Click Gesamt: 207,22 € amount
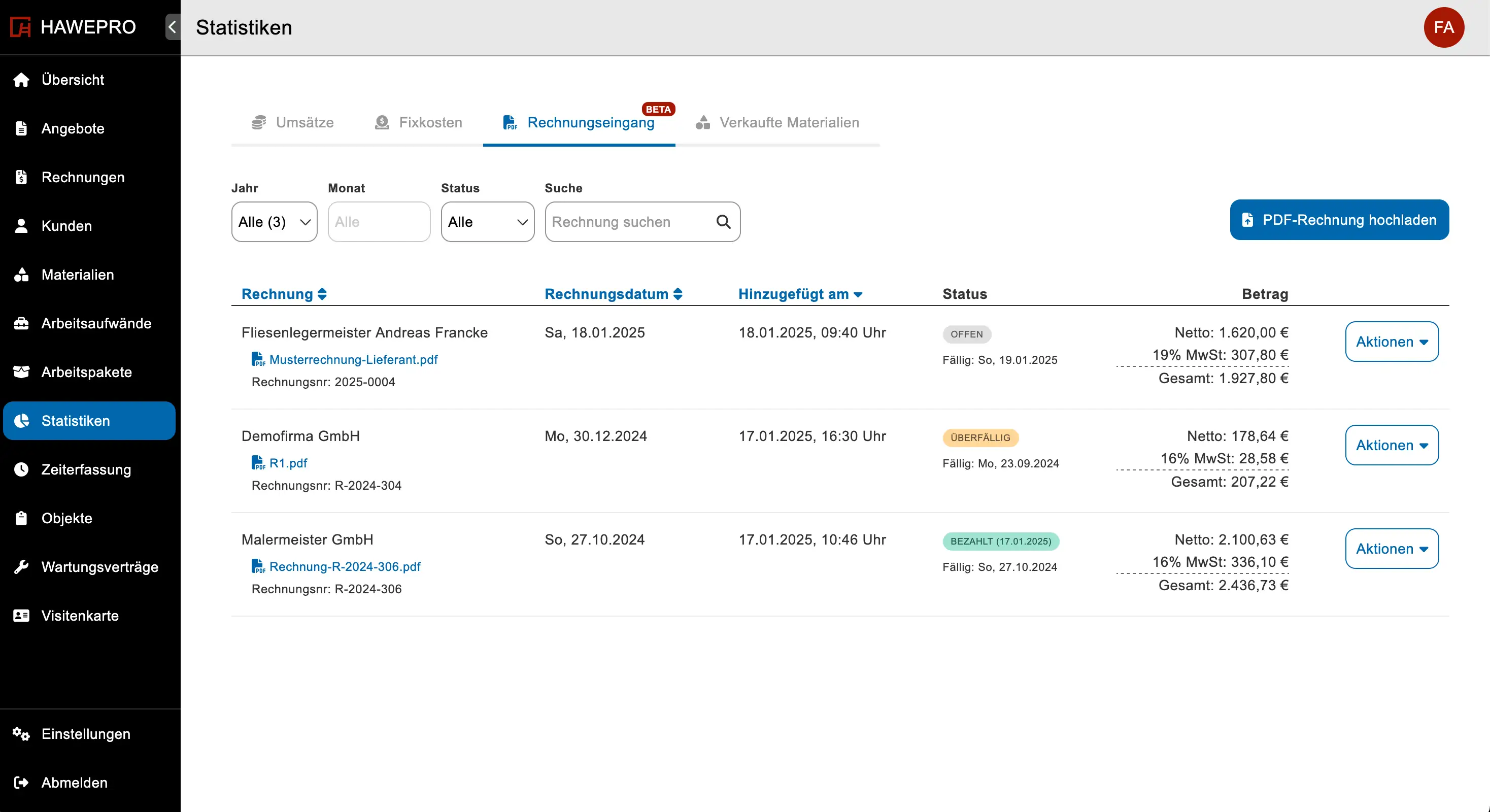The height and width of the screenshot is (812, 1490). (x=1230, y=482)
